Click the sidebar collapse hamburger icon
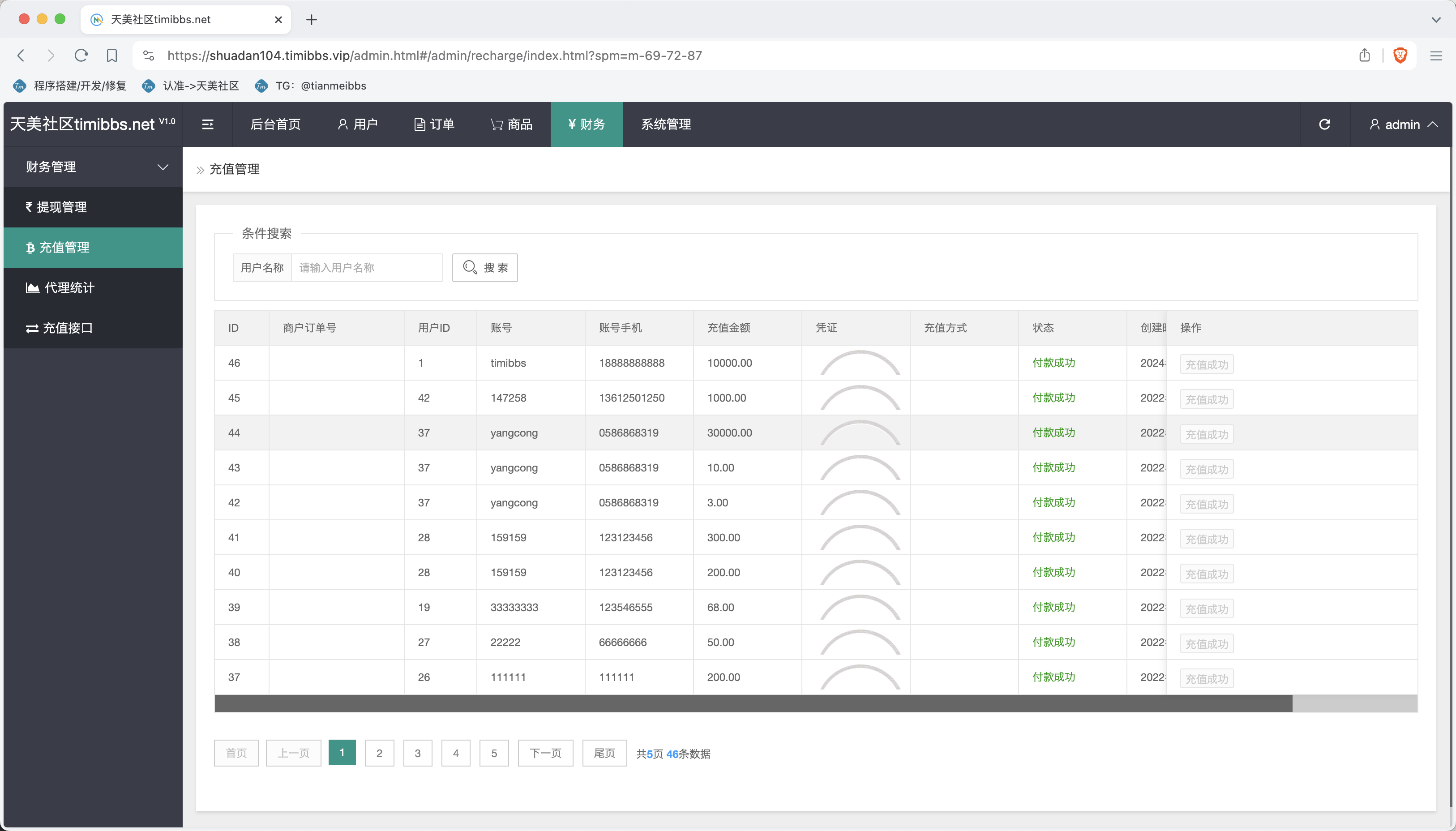The height and width of the screenshot is (831, 1456). click(x=208, y=124)
